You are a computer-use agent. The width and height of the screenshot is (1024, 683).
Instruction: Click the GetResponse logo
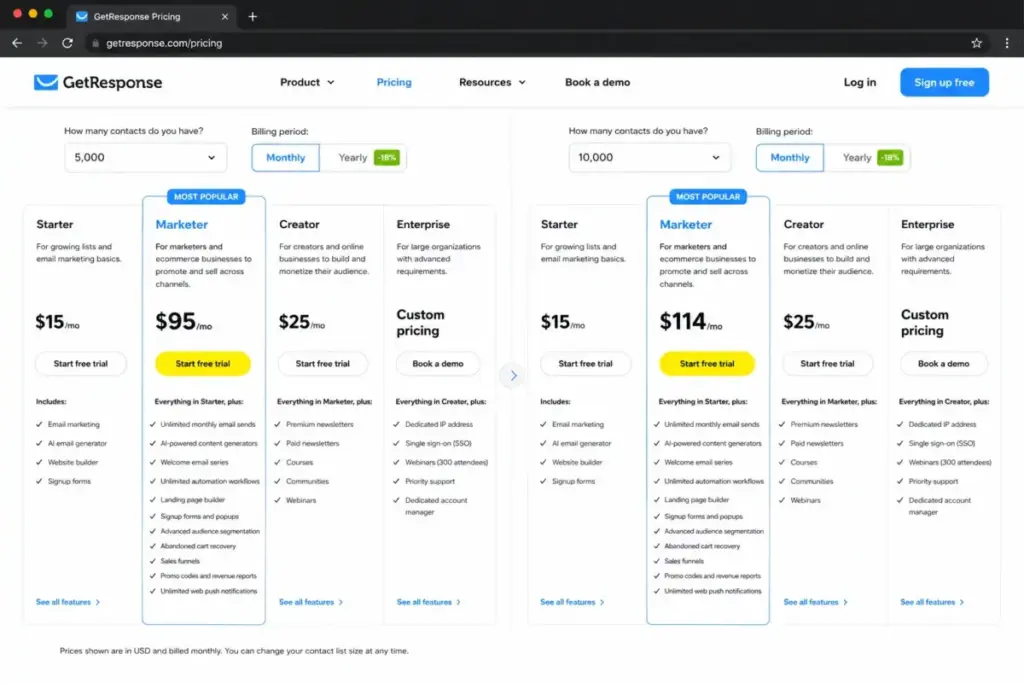98,82
